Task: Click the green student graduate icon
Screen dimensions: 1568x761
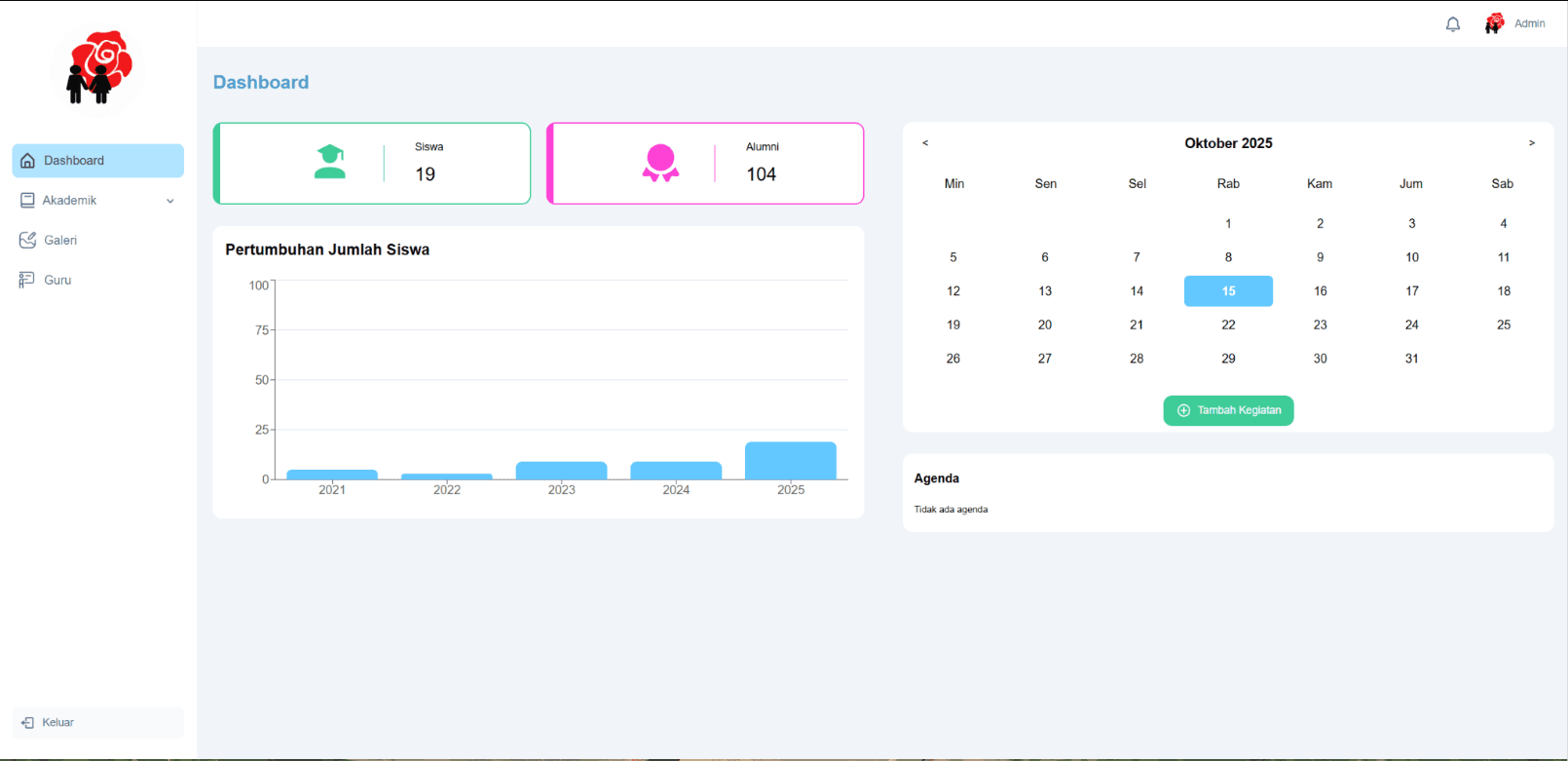Action: coord(330,162)
